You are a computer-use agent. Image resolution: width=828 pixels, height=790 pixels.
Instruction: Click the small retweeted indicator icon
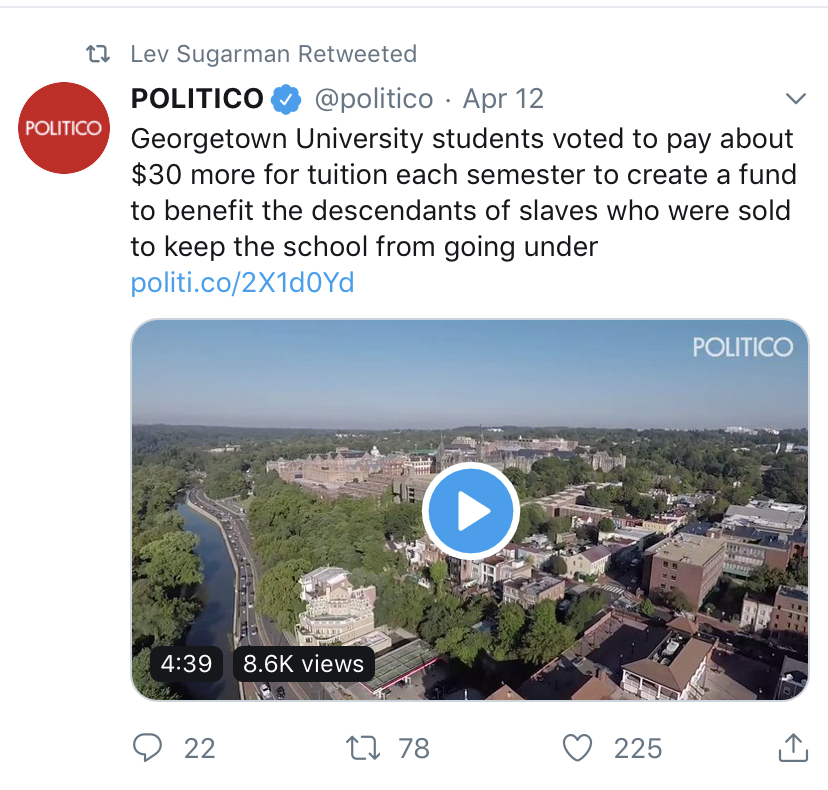pyautogui.click(x=98, y=54)
